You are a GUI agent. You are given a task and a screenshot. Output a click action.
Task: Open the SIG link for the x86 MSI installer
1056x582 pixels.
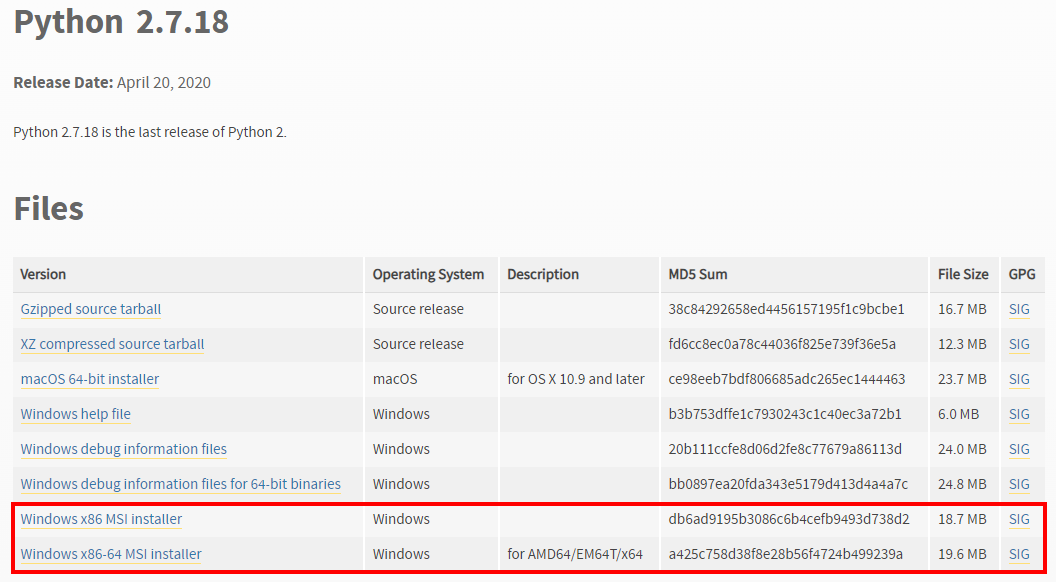click(1019, 519)
